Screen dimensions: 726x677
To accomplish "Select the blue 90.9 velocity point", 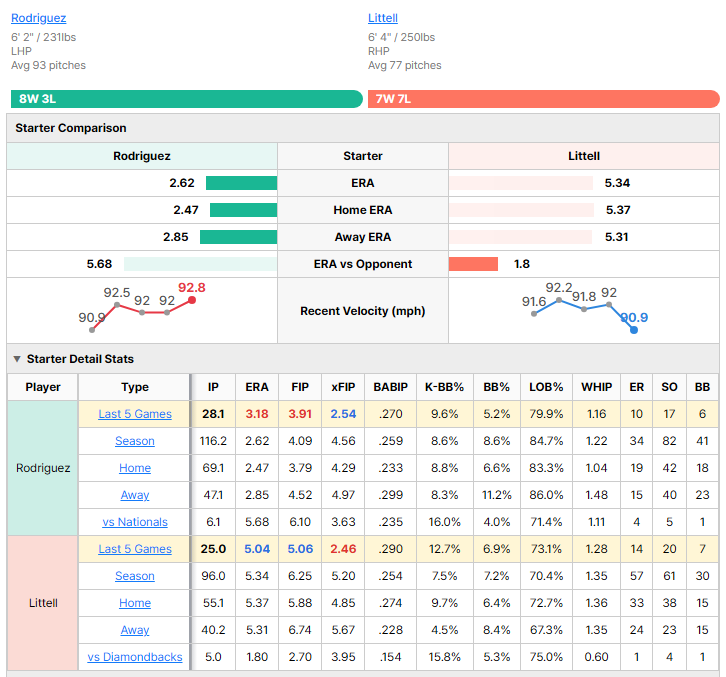I will point(634,330).
